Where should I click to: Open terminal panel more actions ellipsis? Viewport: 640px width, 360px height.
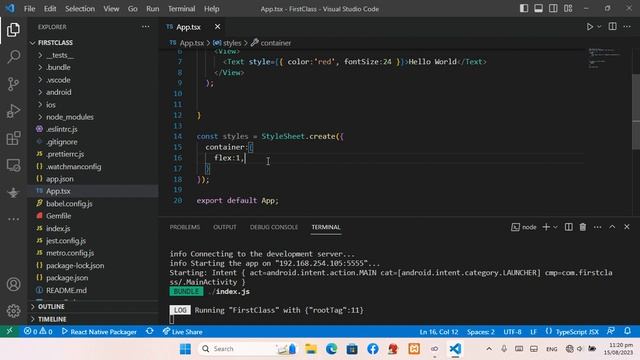coord(598,227)
